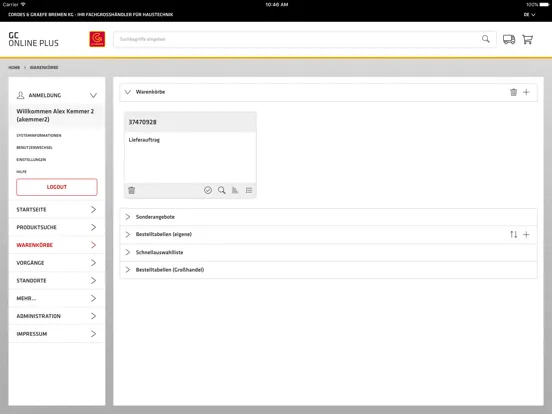Open the DE language dropdown

[x=529, y=15]
